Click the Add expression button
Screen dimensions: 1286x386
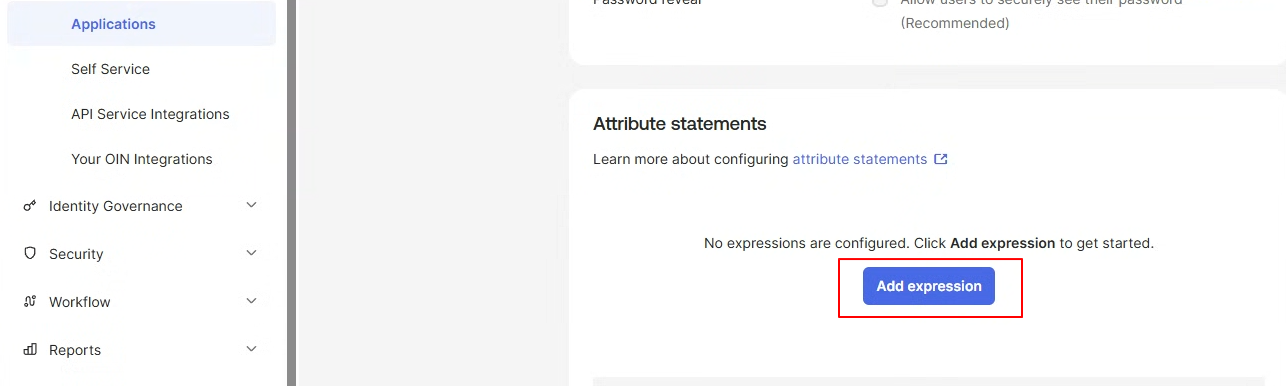[929, 286]
